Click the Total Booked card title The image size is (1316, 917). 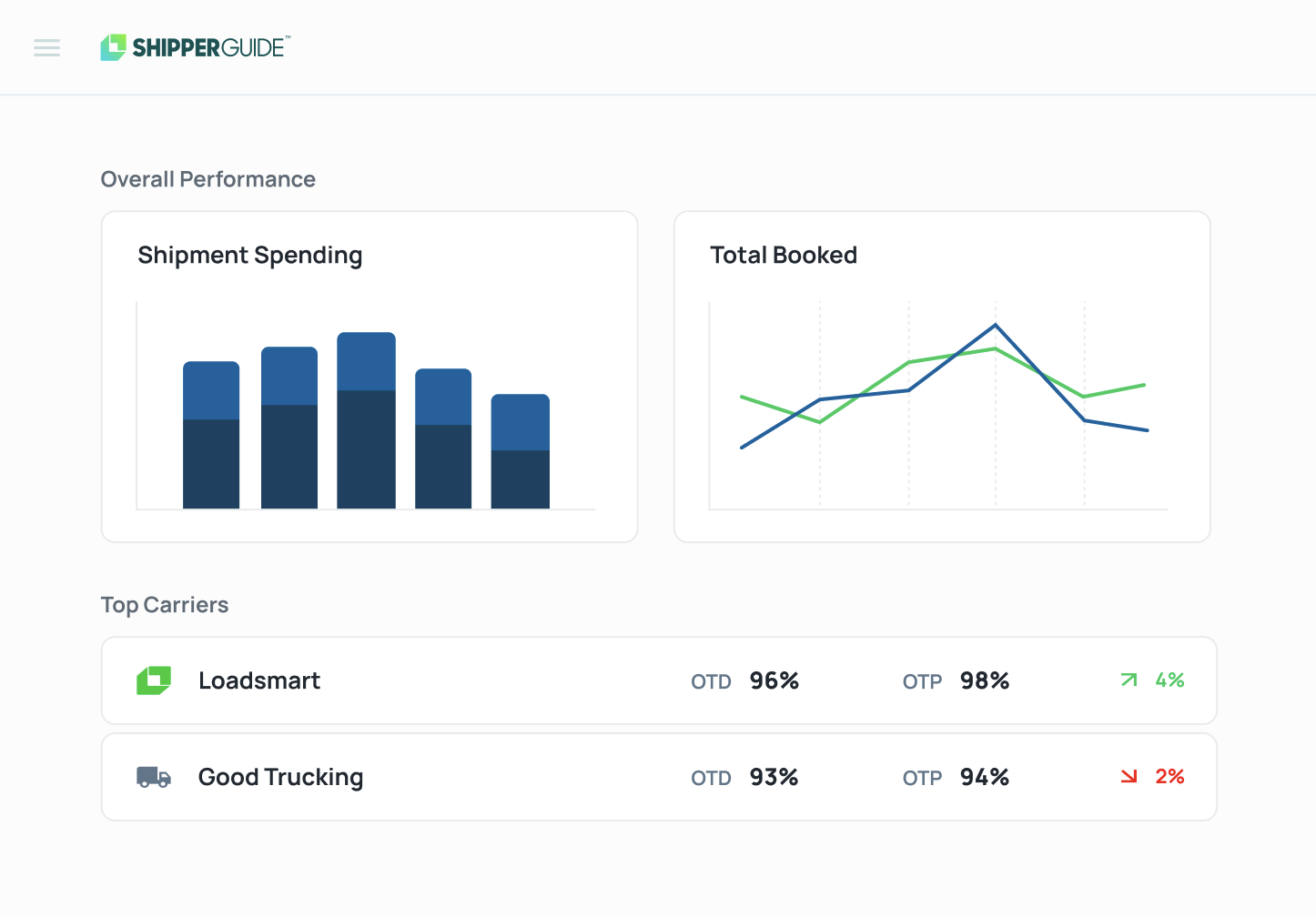[x=784, y=256]
